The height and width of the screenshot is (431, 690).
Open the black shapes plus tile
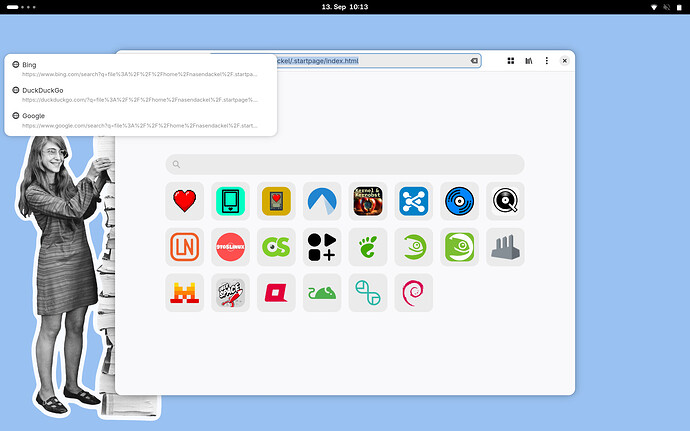(x=322, y=247)
